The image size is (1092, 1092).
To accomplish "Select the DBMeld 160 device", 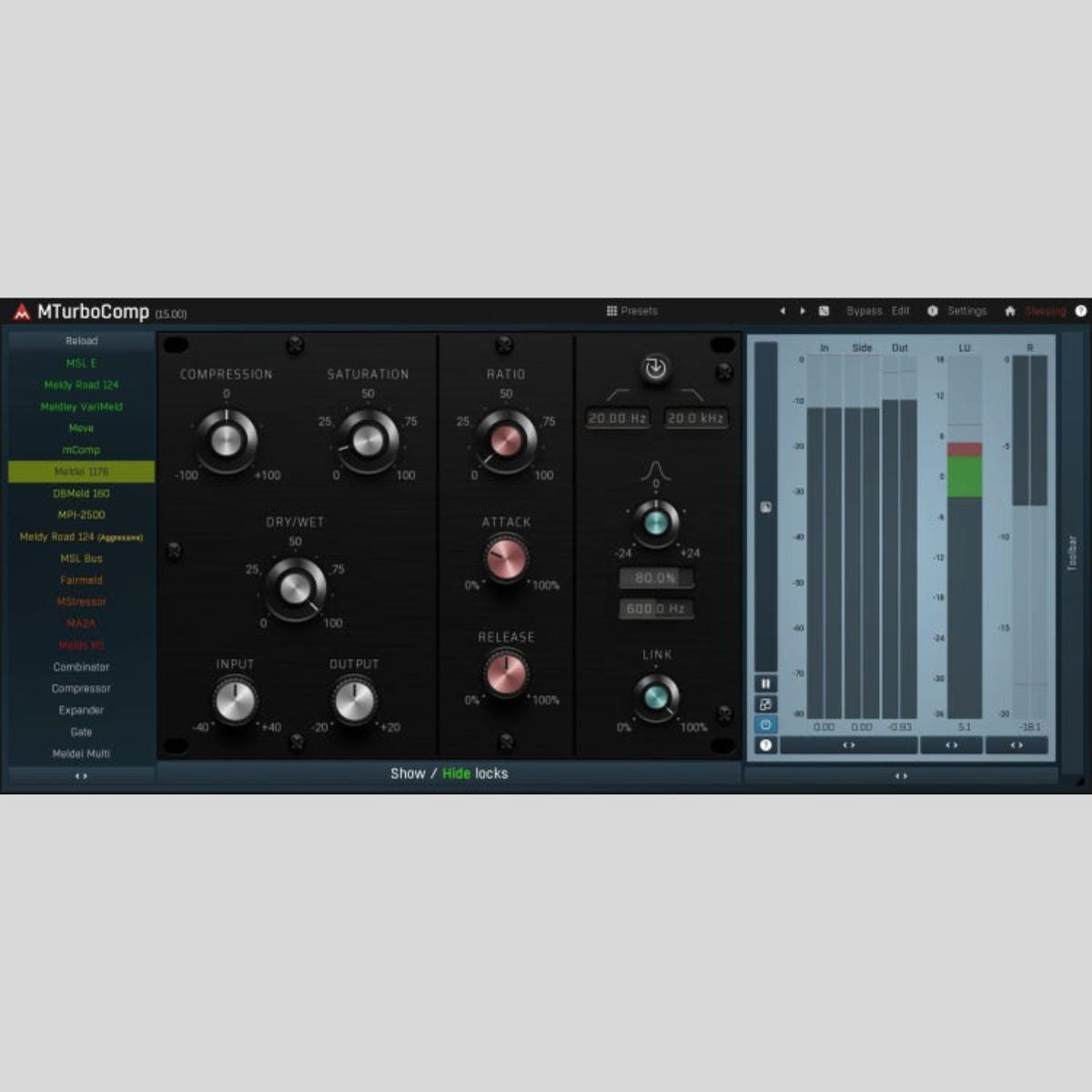I will [x=81, y=493].
